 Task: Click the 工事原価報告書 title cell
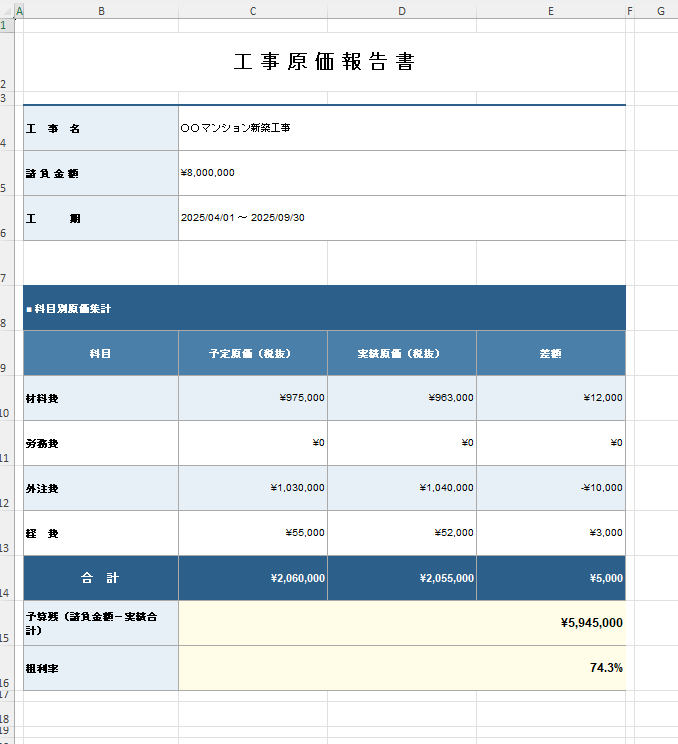tap(324, 62)
